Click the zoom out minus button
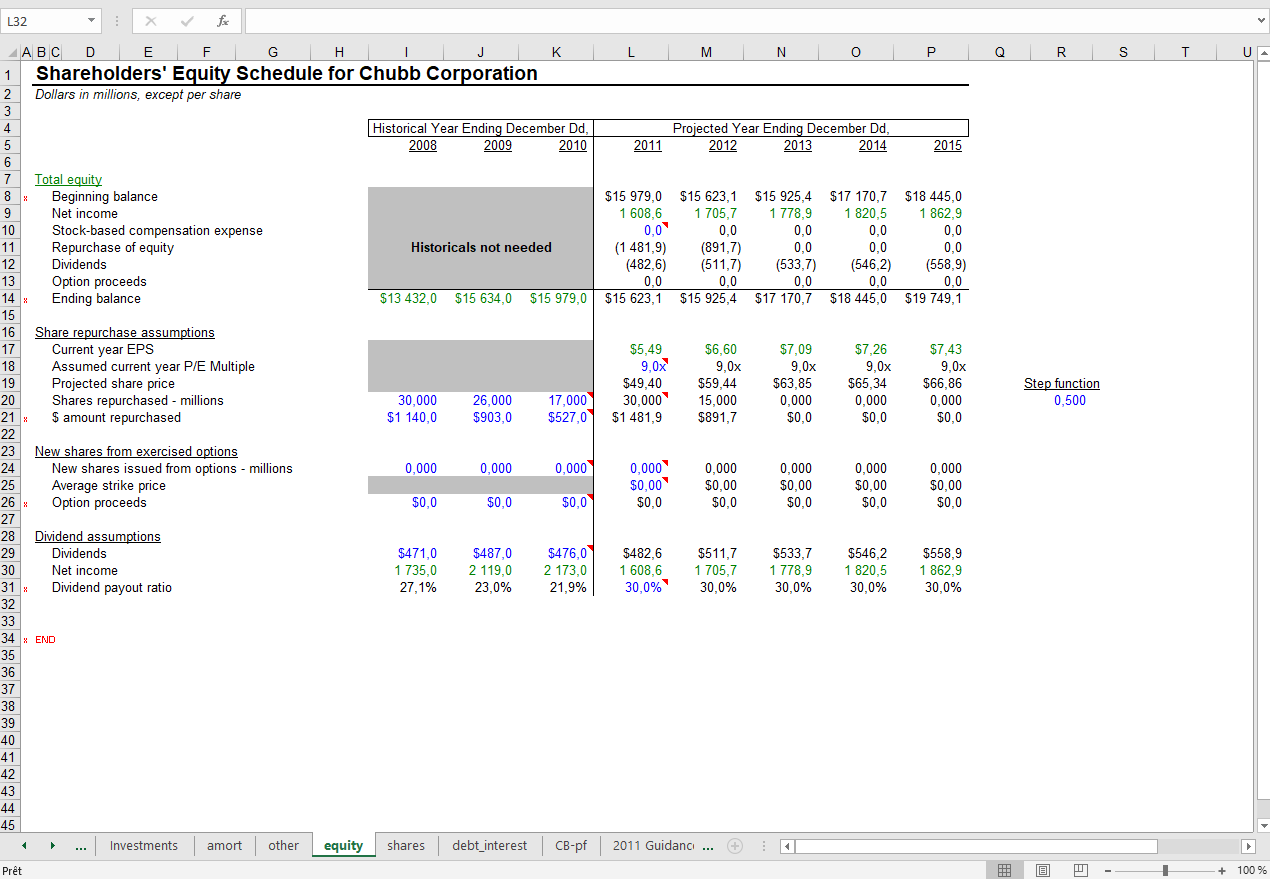The width and height of the screenshot is (1270, 879). point(1107,871)
